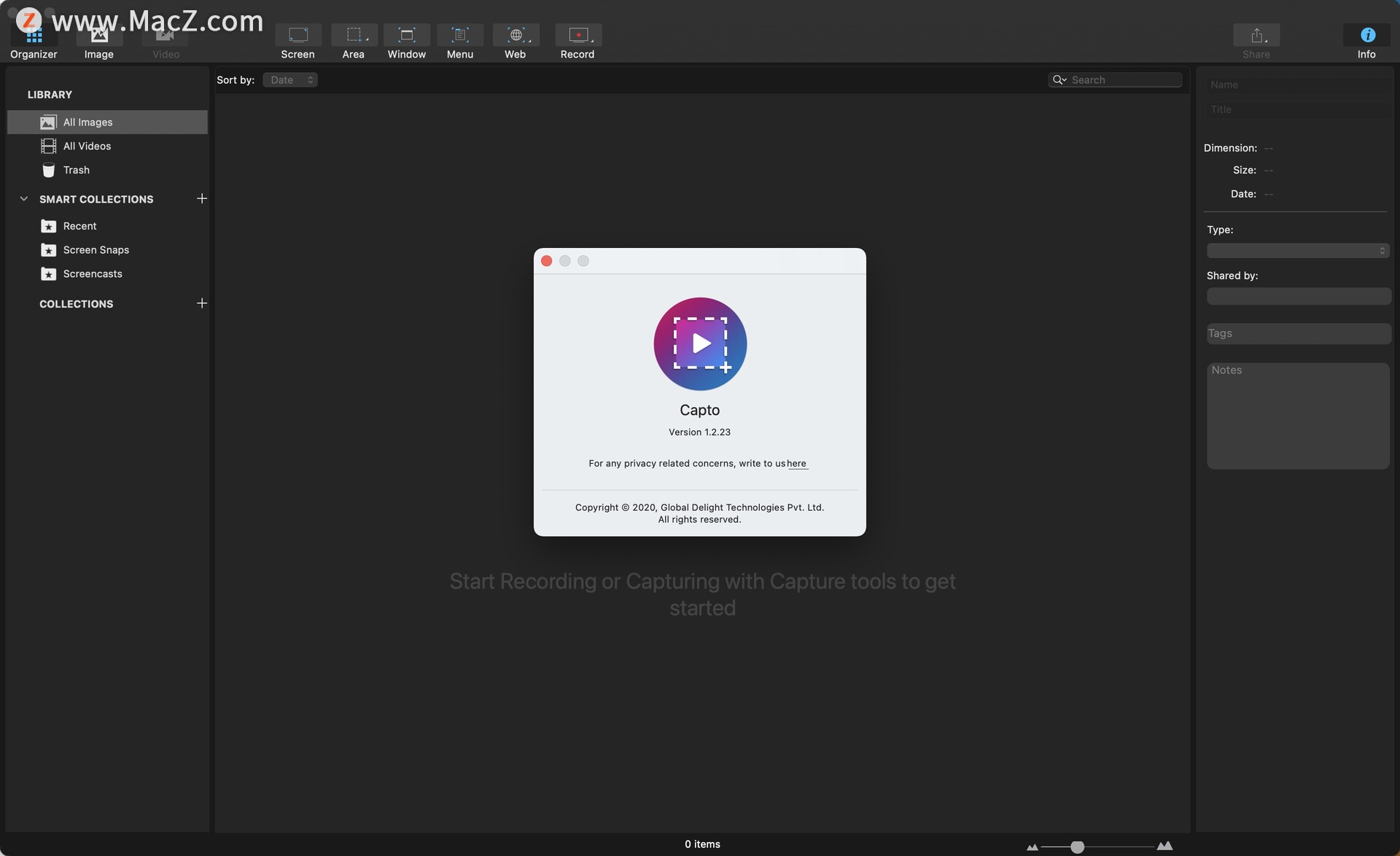Open the Area capture options arrow

click(x=367, y=39)
